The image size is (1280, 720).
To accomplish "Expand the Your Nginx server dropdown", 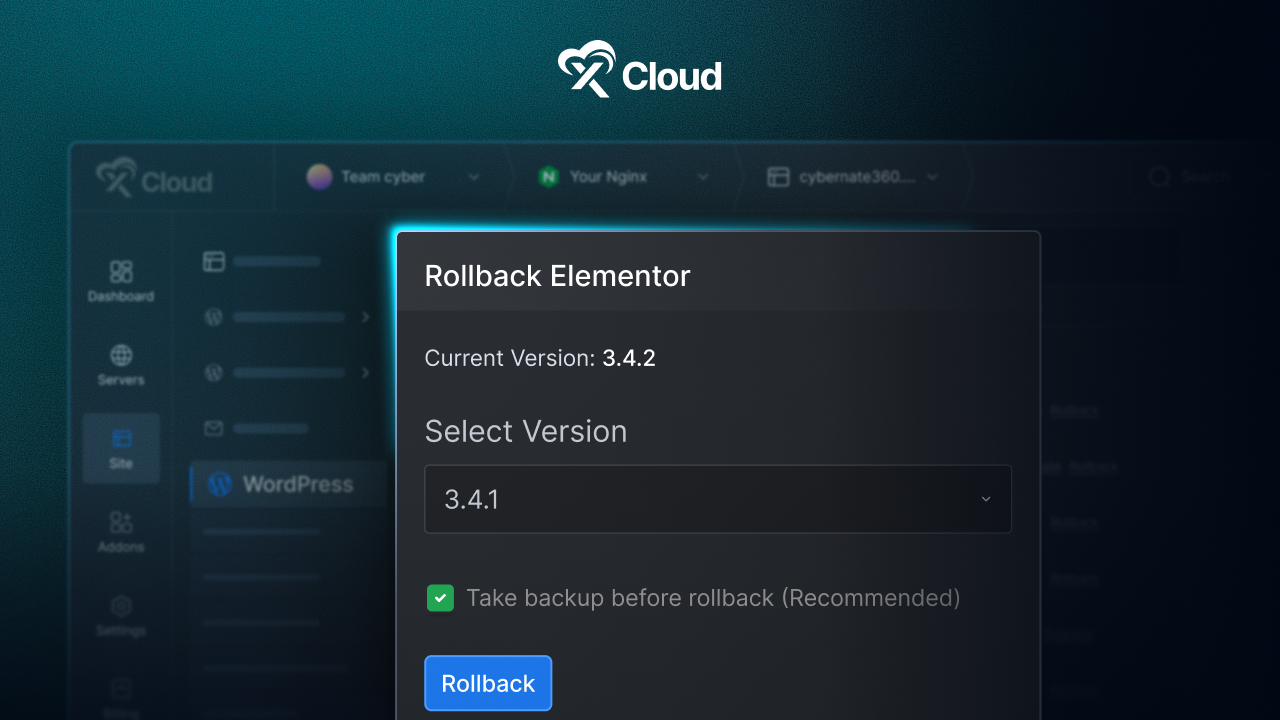I will click(x=703, y=177).
